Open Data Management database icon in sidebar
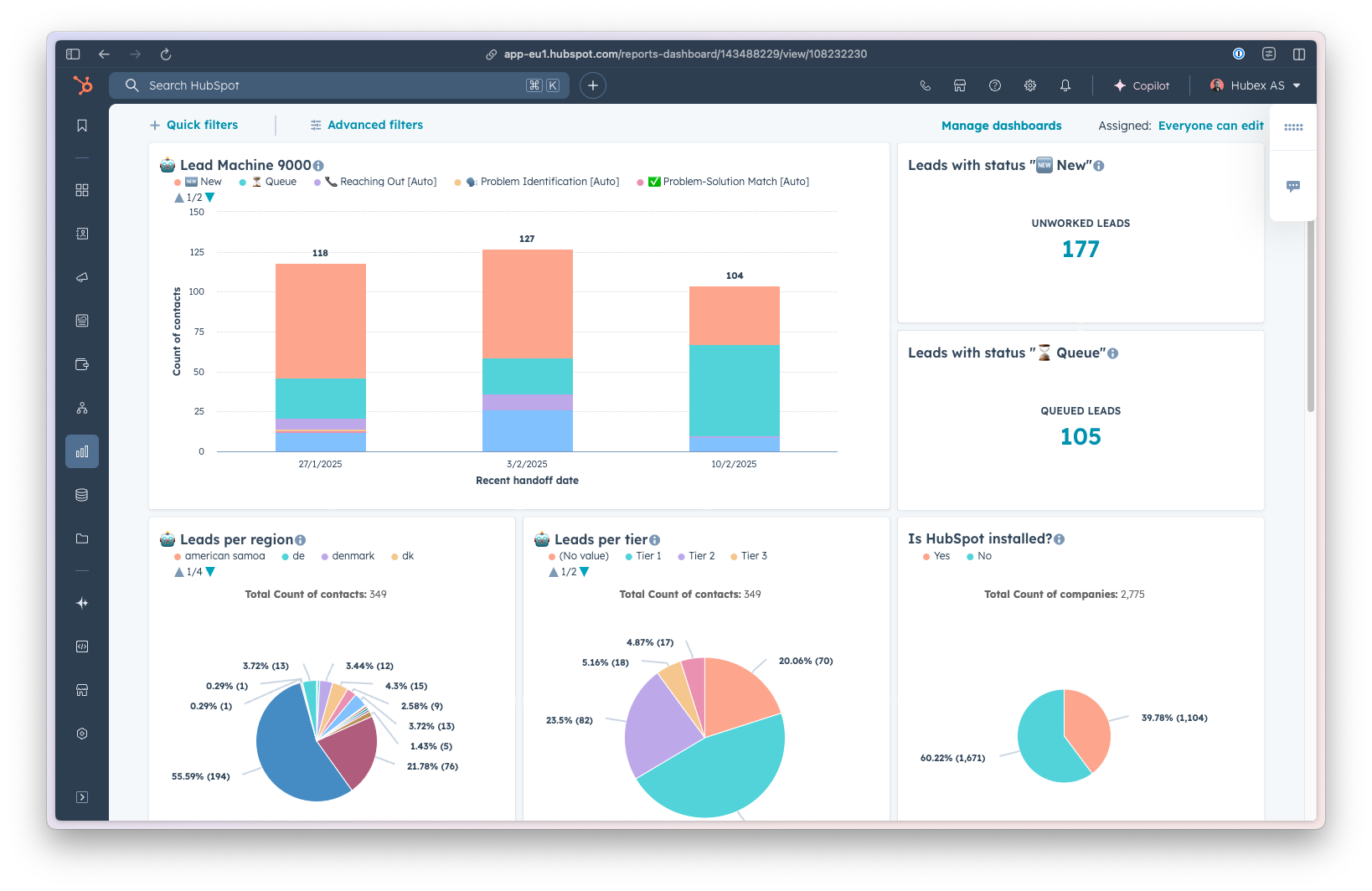This screenshot has height=891, width=1372. click(82, 495)
